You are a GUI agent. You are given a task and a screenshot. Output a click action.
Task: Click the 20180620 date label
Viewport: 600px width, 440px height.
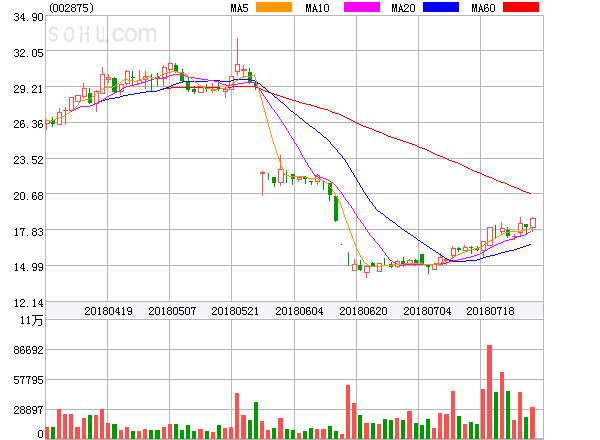pos(363,311)
